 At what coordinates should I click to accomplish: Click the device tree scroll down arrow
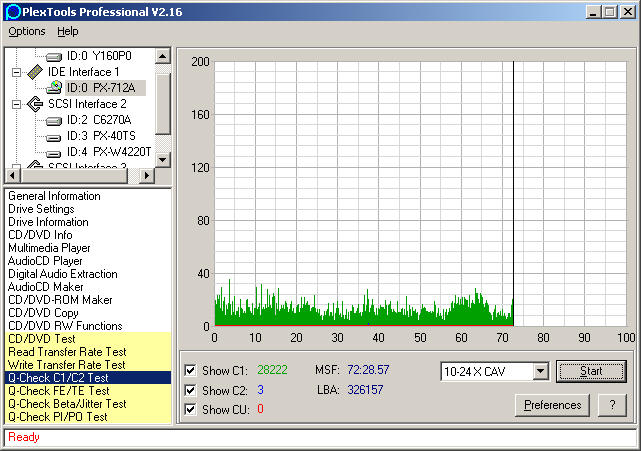tap(163, 159)
